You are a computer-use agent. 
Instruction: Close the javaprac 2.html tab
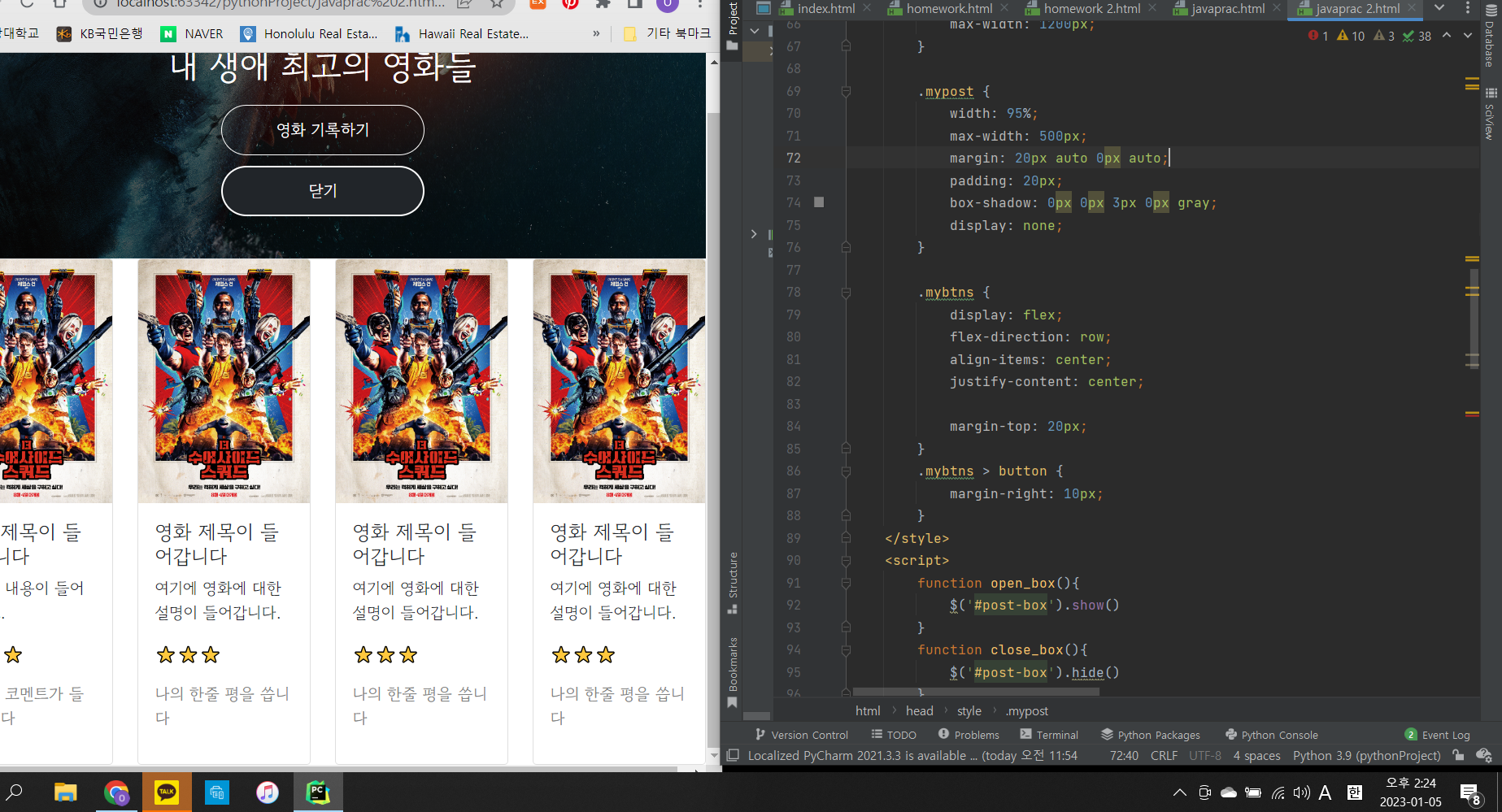(1412, 8)
